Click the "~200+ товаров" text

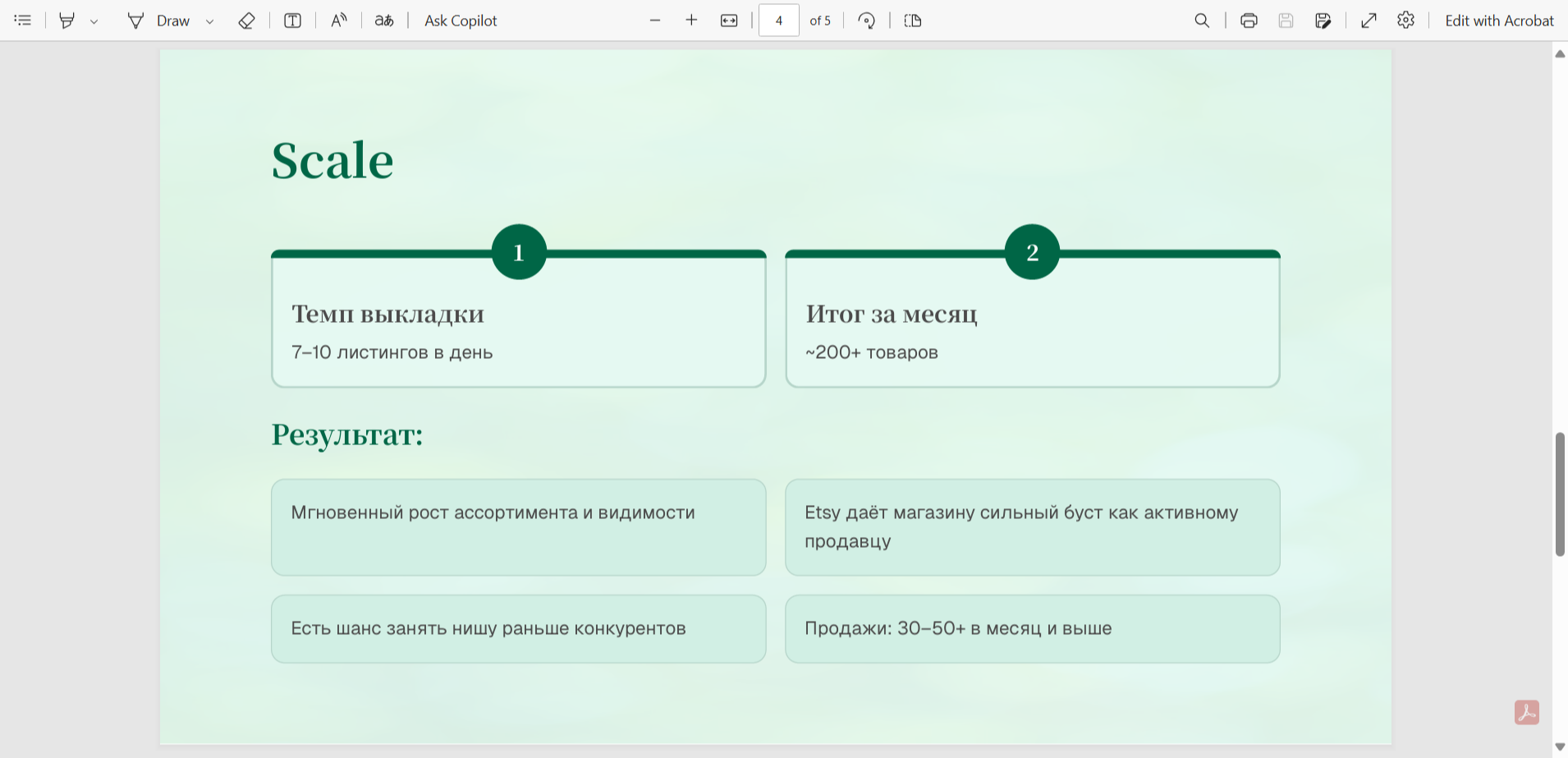coord(872,352)
